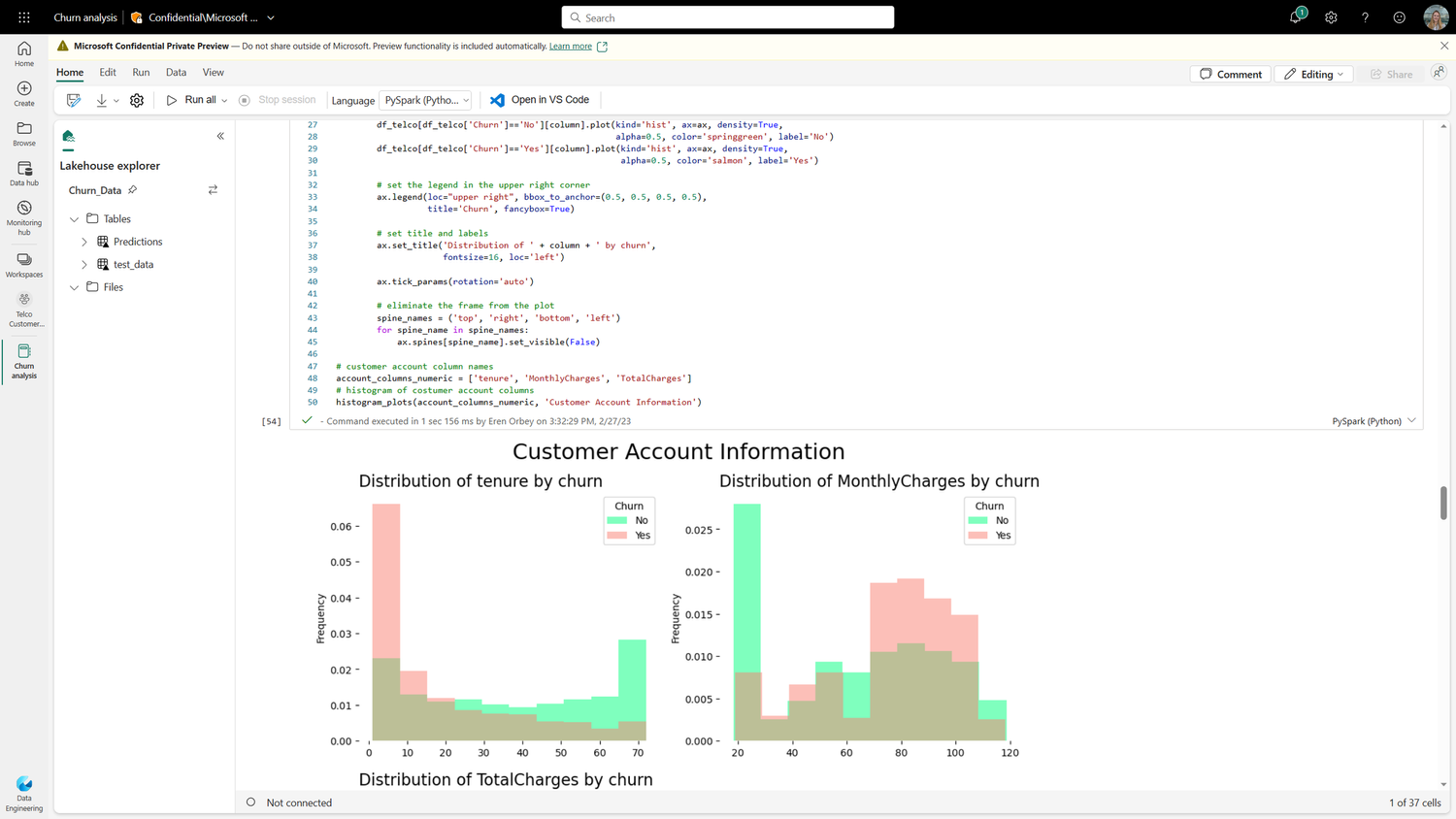Follow the Learn more link in banner

572,46
